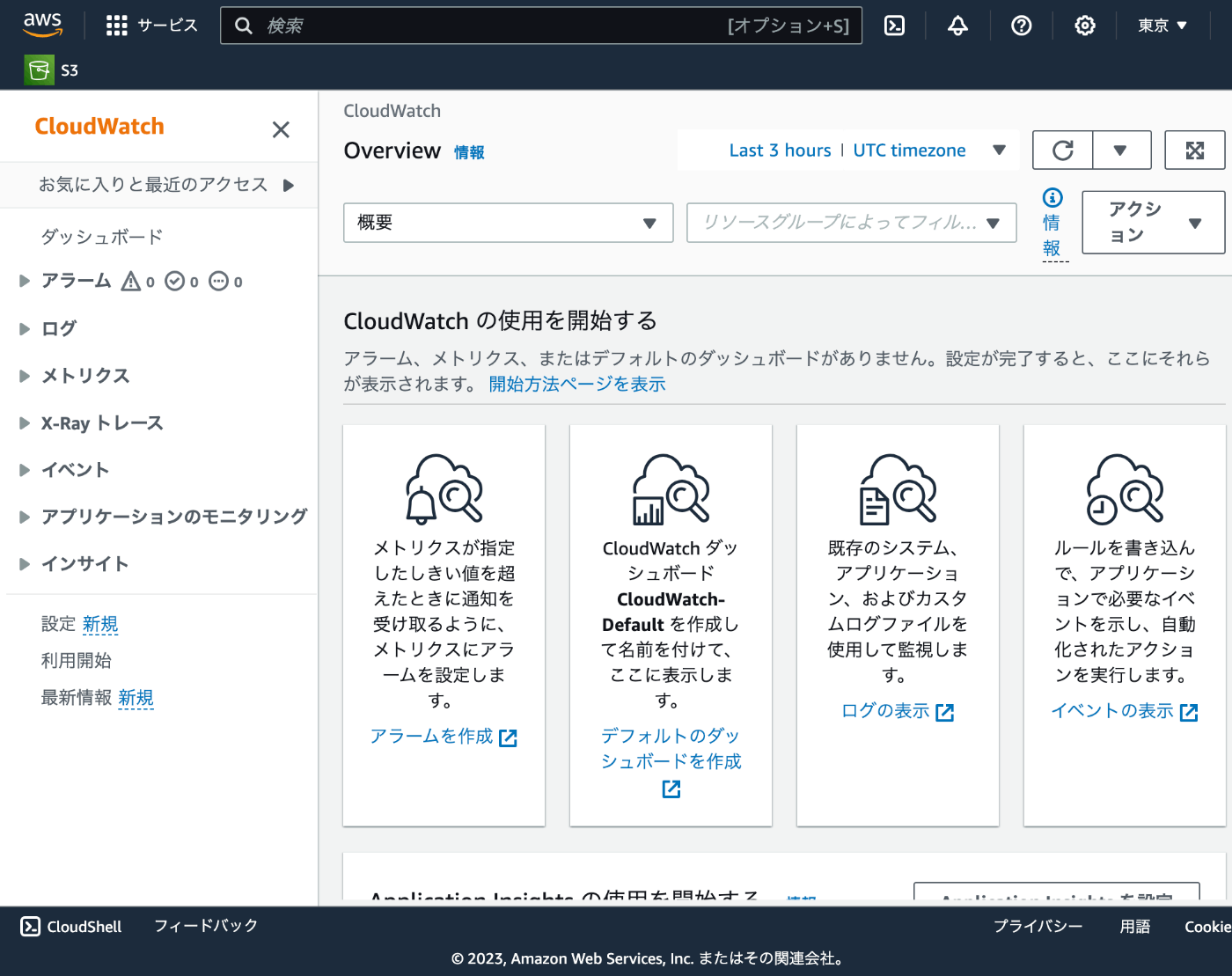Image resolution: width=1232 pixels, height=976 pixels.
Task: Expand the X-Ray トレース navigation item
Action: 25,423
